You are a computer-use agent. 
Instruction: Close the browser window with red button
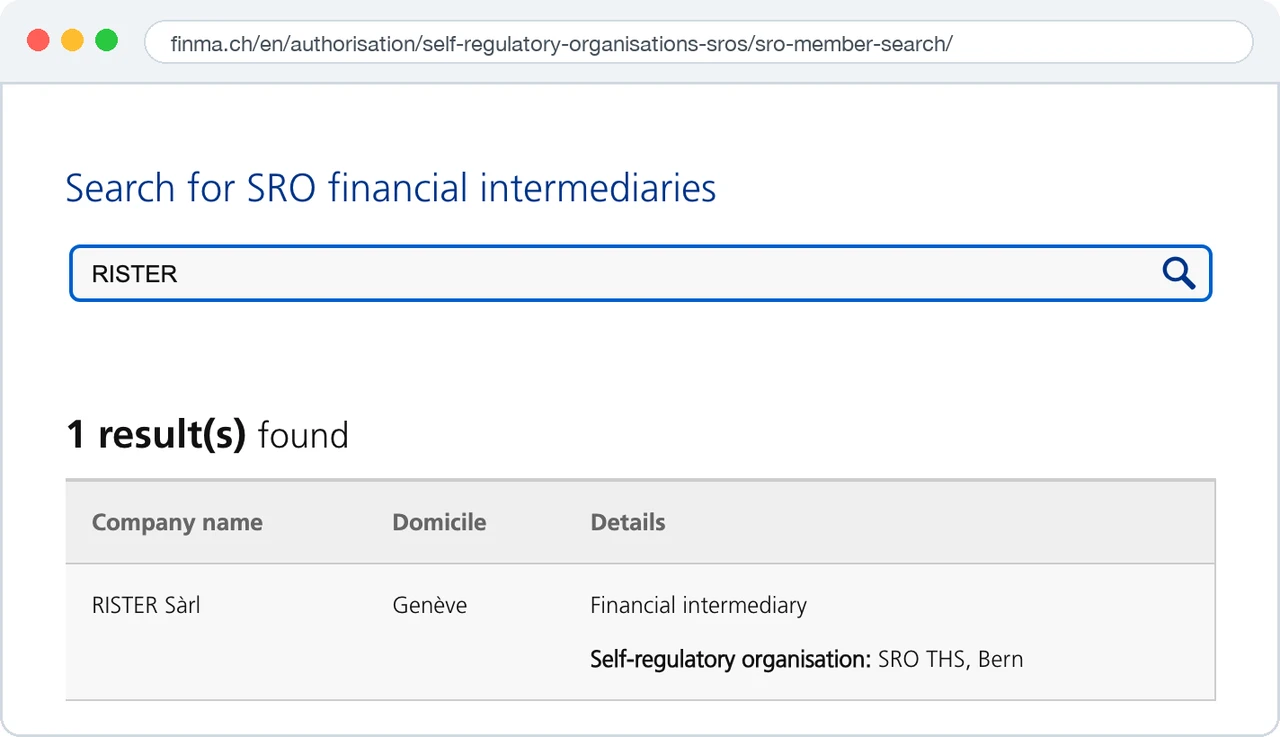[x=38, y=41]
